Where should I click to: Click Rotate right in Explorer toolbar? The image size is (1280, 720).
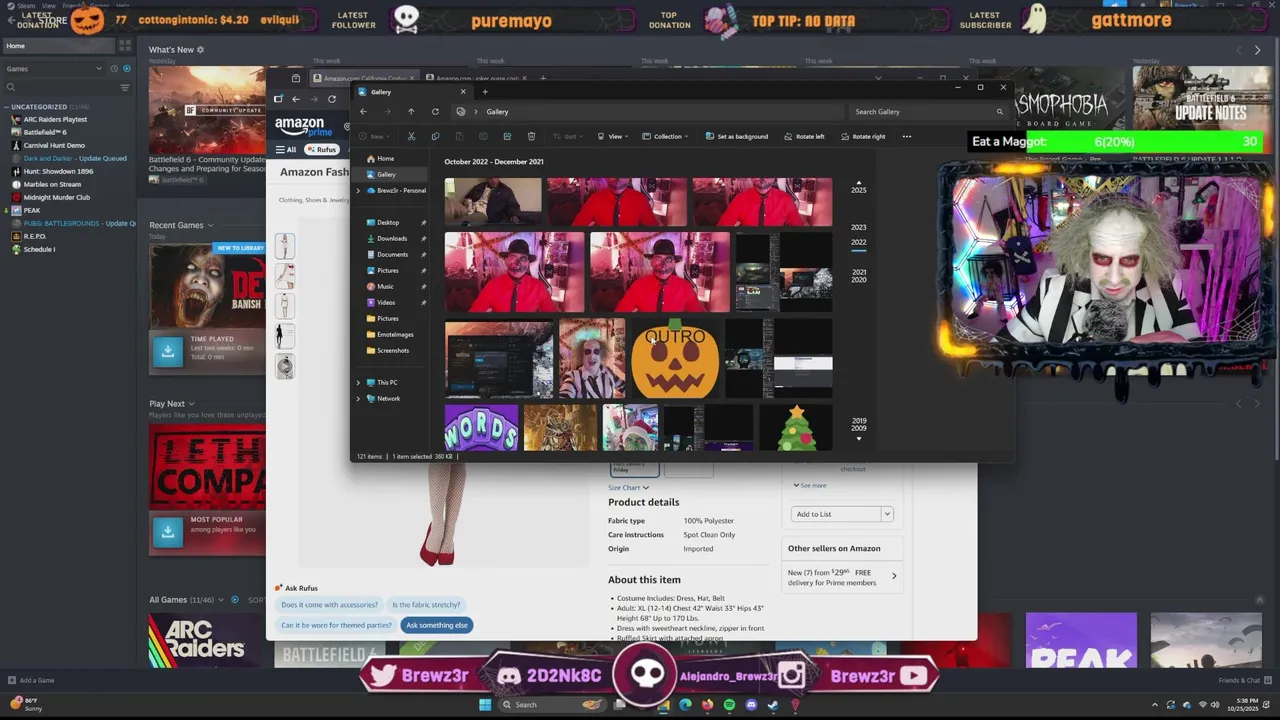[863, 137]
